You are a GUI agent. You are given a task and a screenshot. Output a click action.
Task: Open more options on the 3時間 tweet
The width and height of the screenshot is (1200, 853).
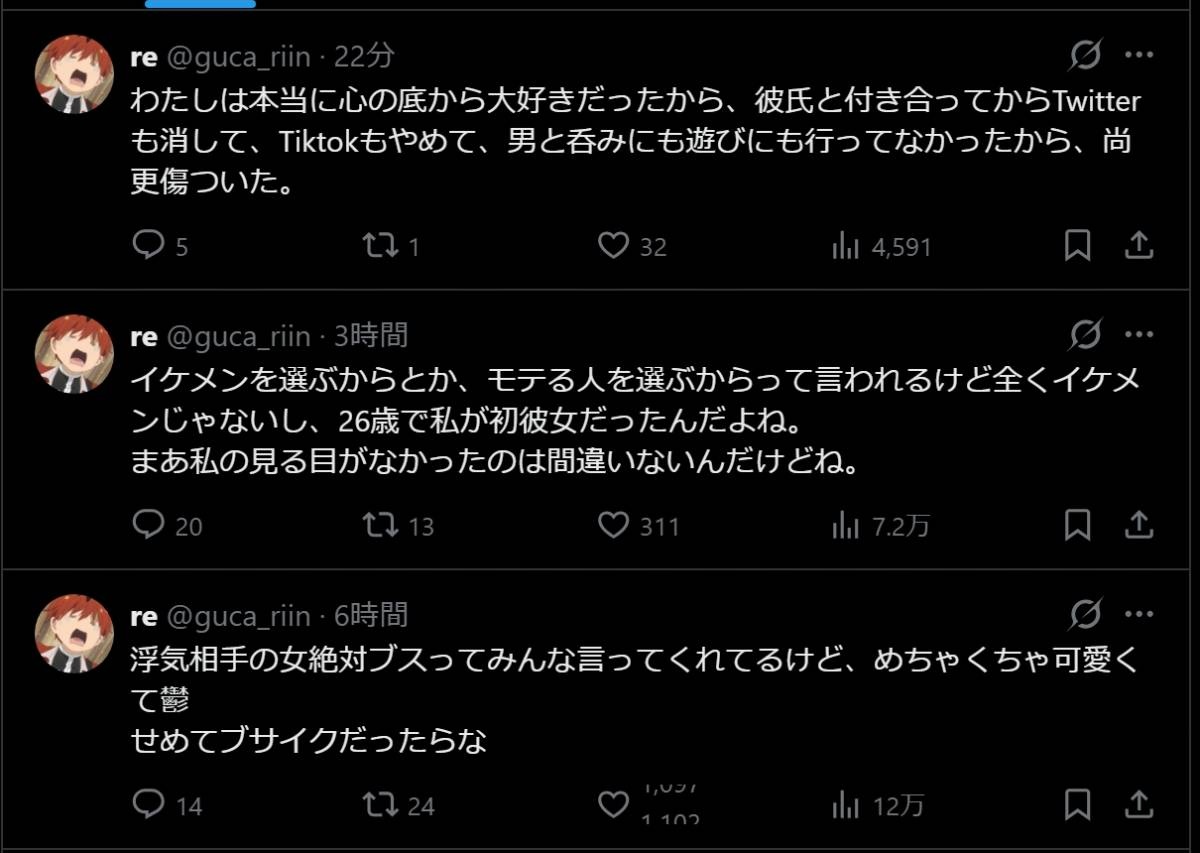(1140, 334)
